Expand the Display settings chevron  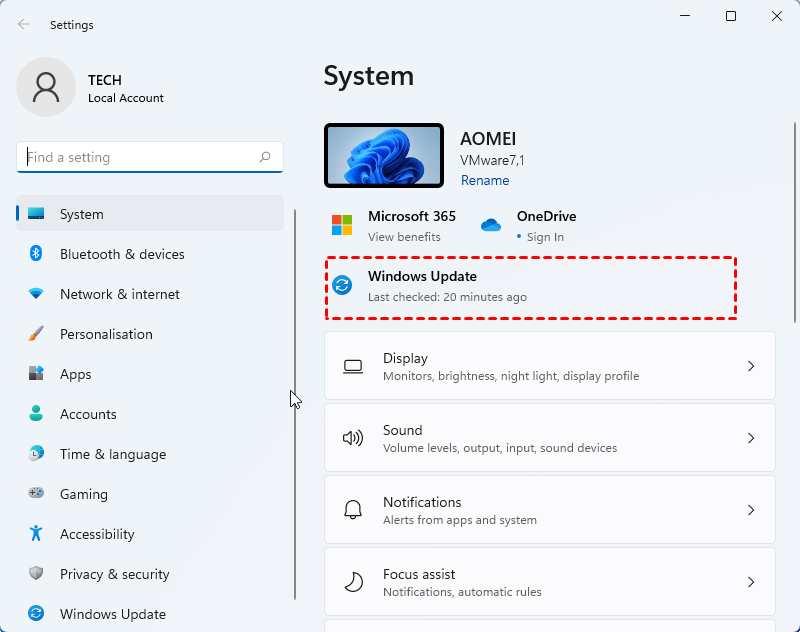click(751, 366)
